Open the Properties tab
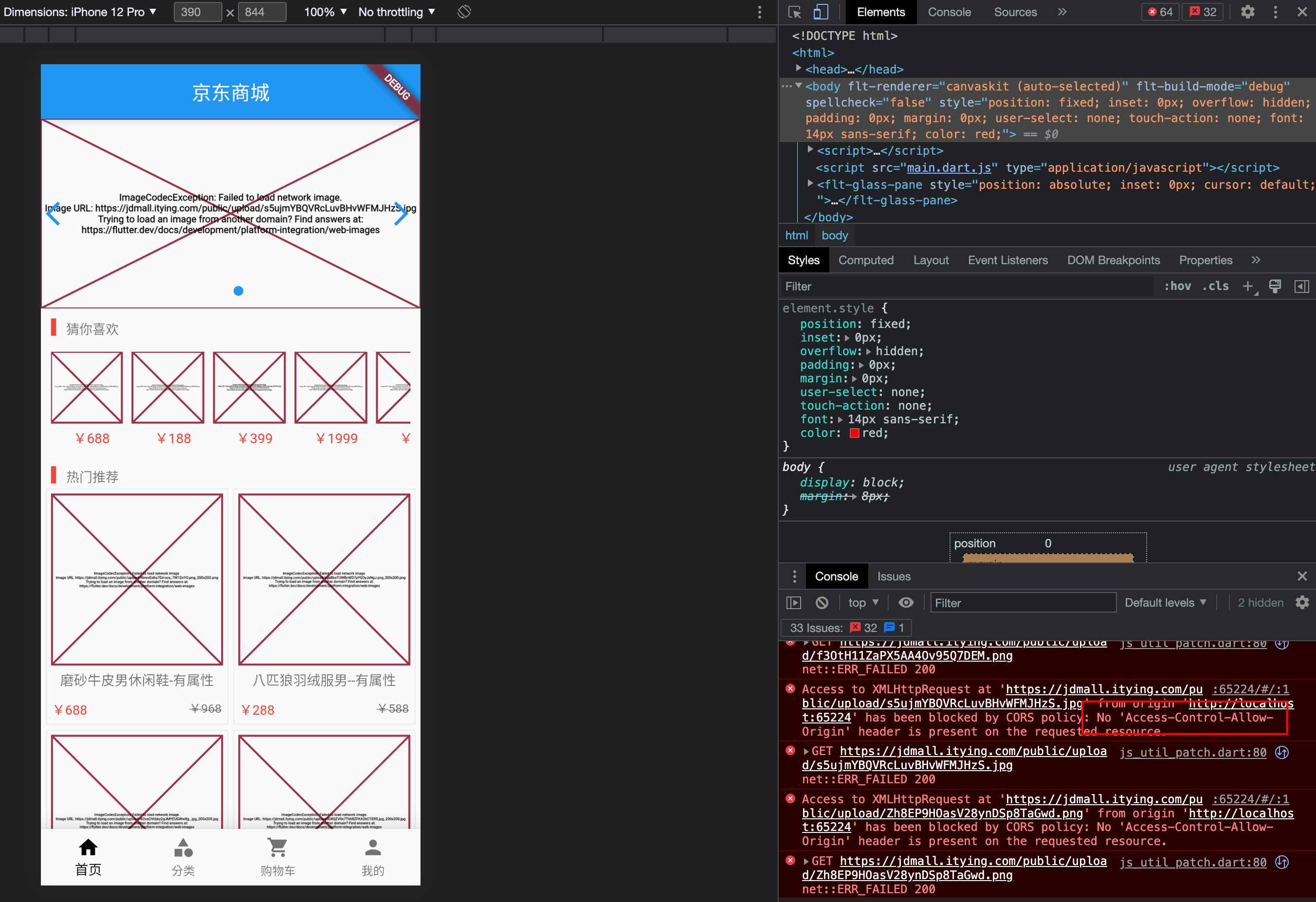 coord(1205,260)
